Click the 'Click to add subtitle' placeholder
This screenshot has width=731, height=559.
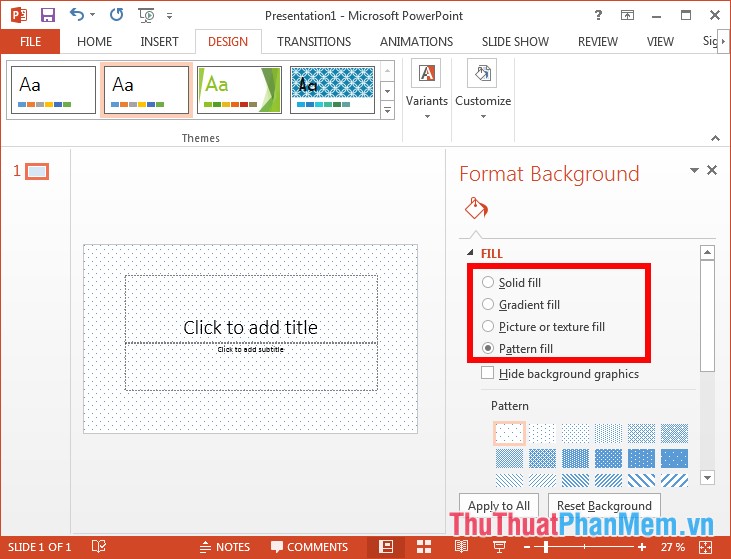251,349
